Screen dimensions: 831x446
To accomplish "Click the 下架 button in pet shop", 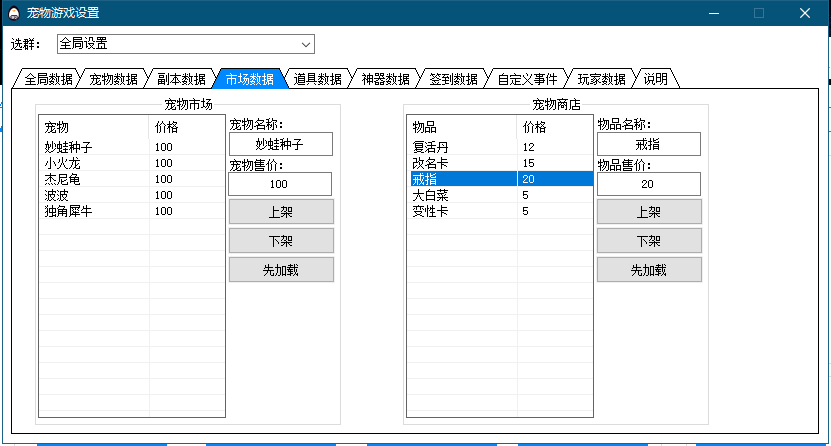I will [x=648, y=241].
